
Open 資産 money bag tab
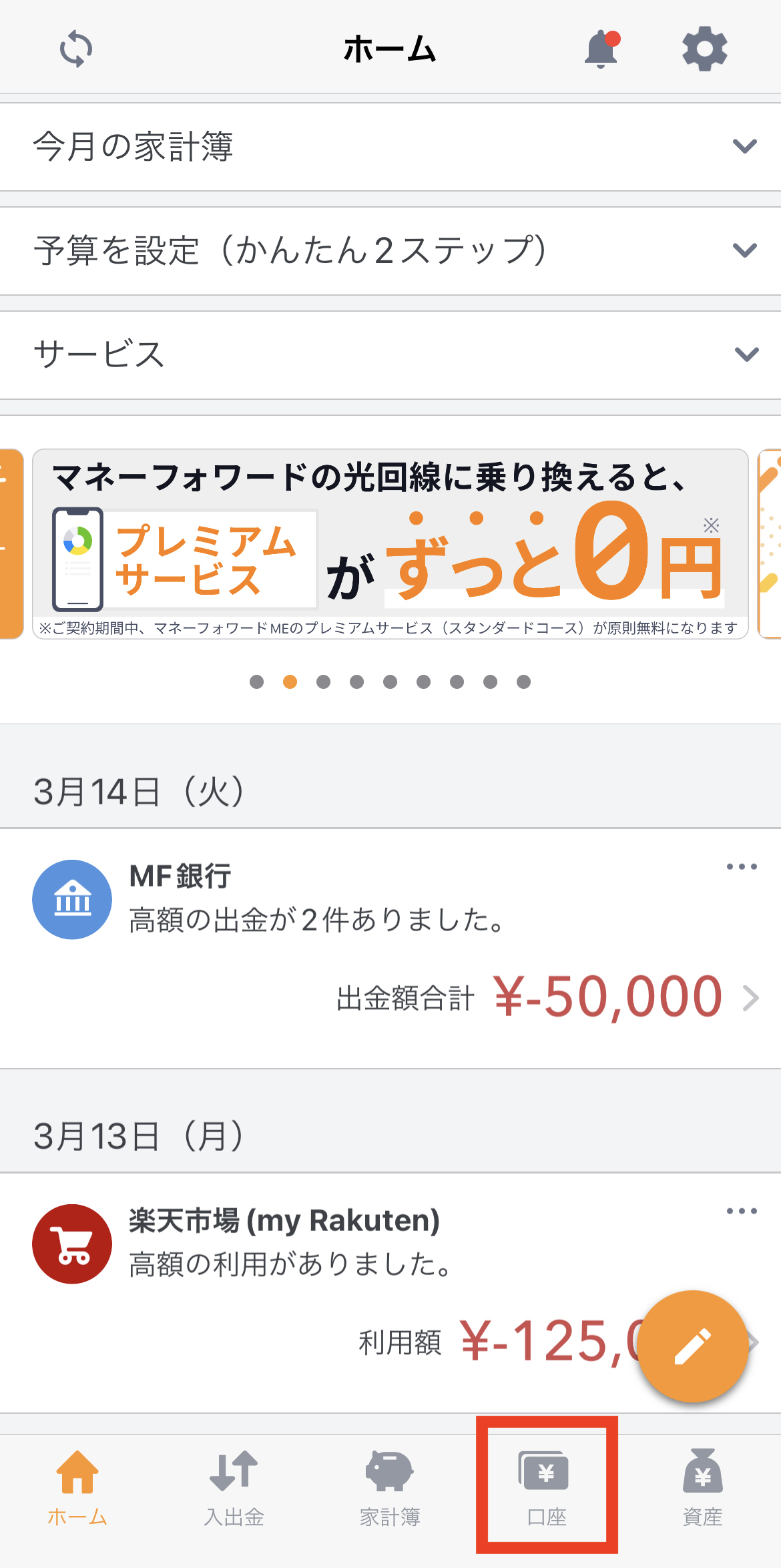point(703,1487)
